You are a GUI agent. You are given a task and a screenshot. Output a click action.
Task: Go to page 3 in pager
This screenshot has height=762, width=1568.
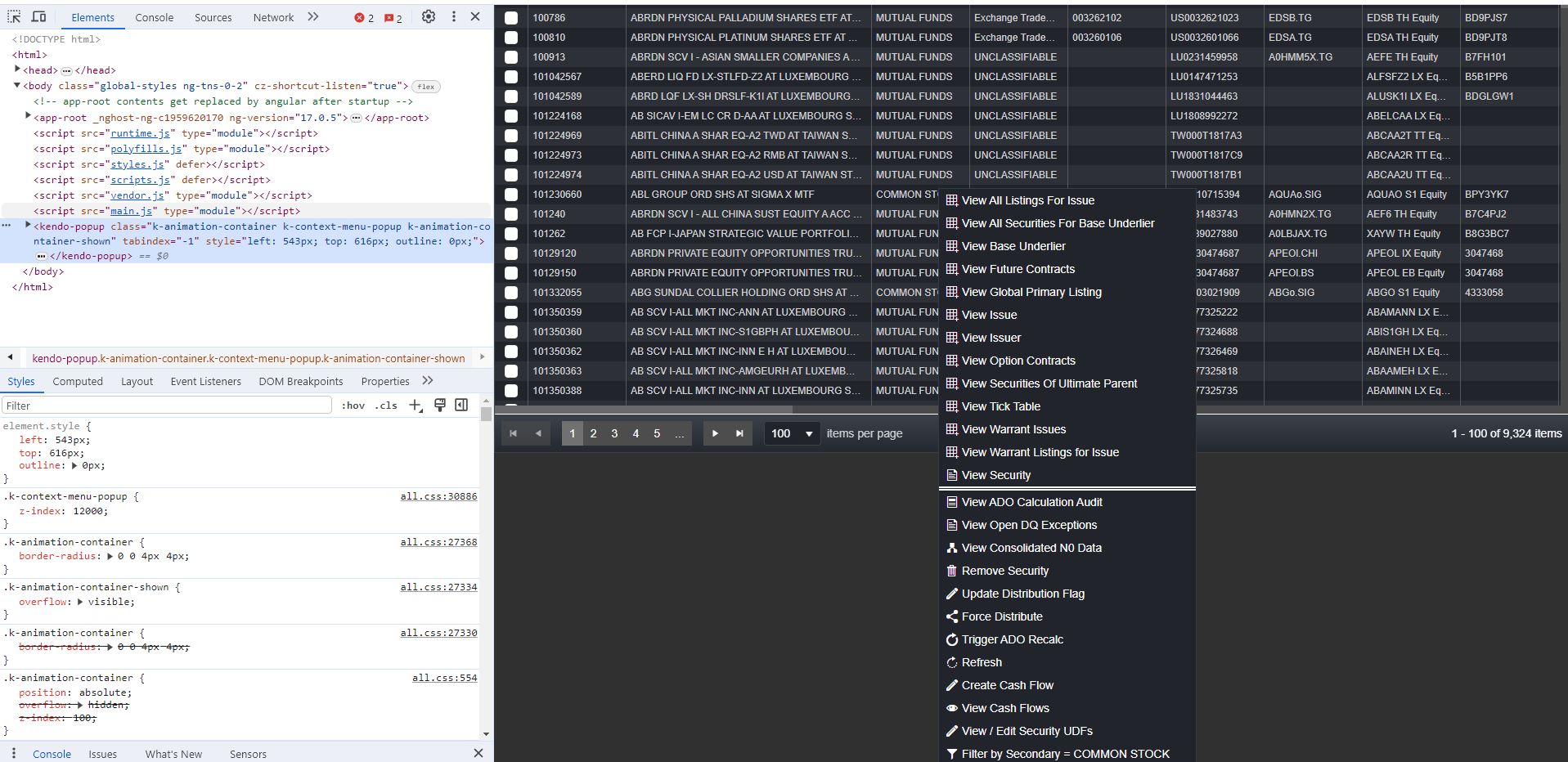[x=614, y=433]
